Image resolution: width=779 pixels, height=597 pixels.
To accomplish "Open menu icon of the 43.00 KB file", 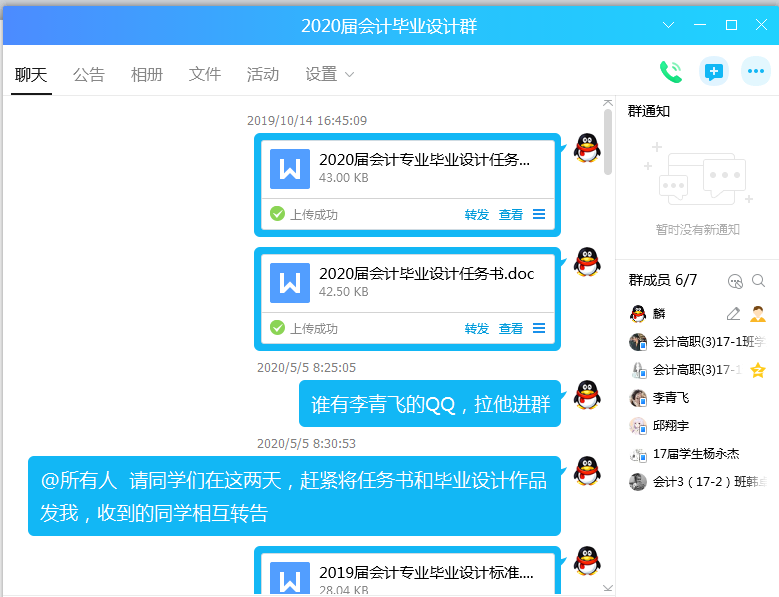I will [539, 214].
